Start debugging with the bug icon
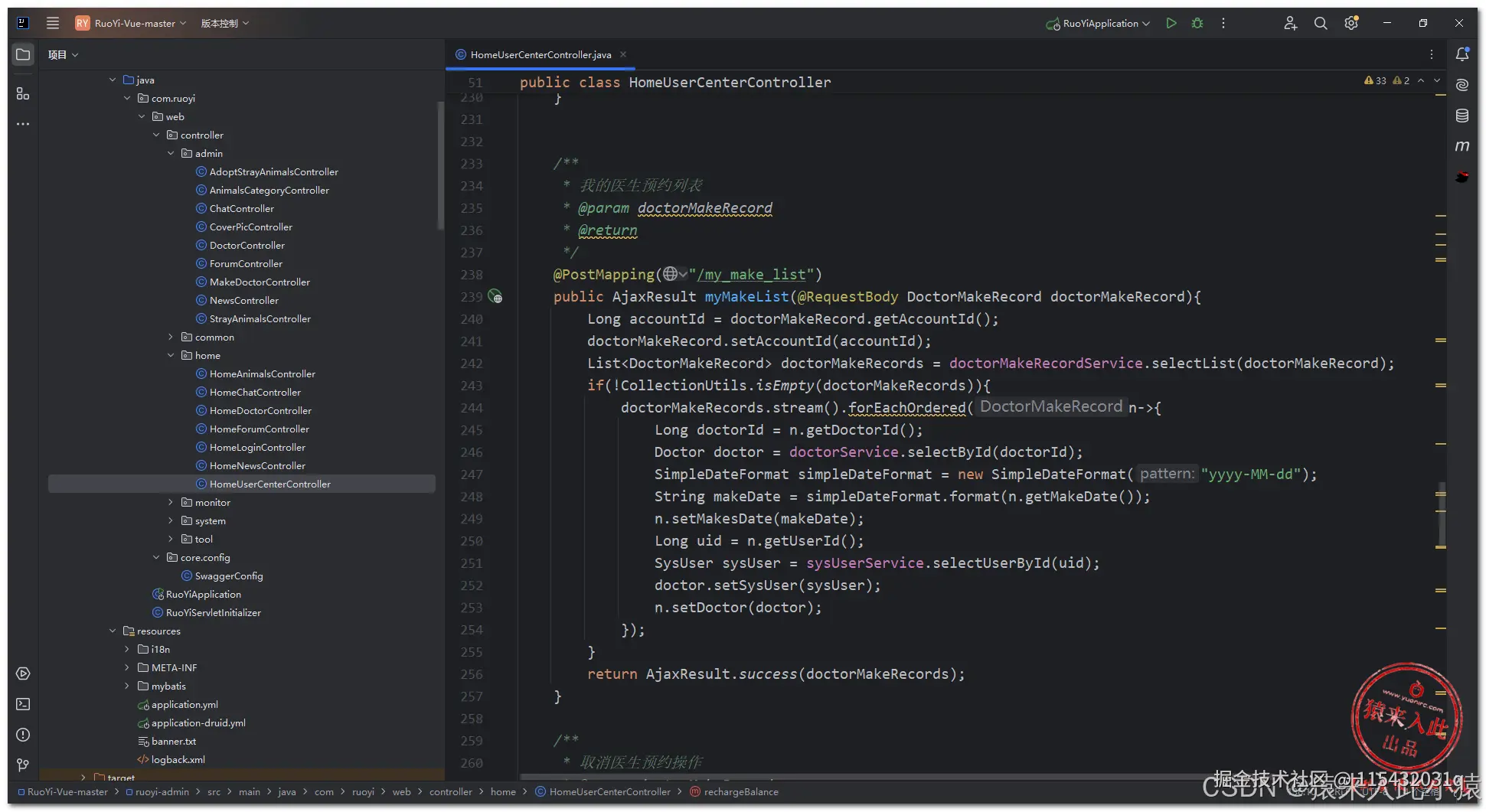Viewport: 1486px width, 812px height. 1197,23
